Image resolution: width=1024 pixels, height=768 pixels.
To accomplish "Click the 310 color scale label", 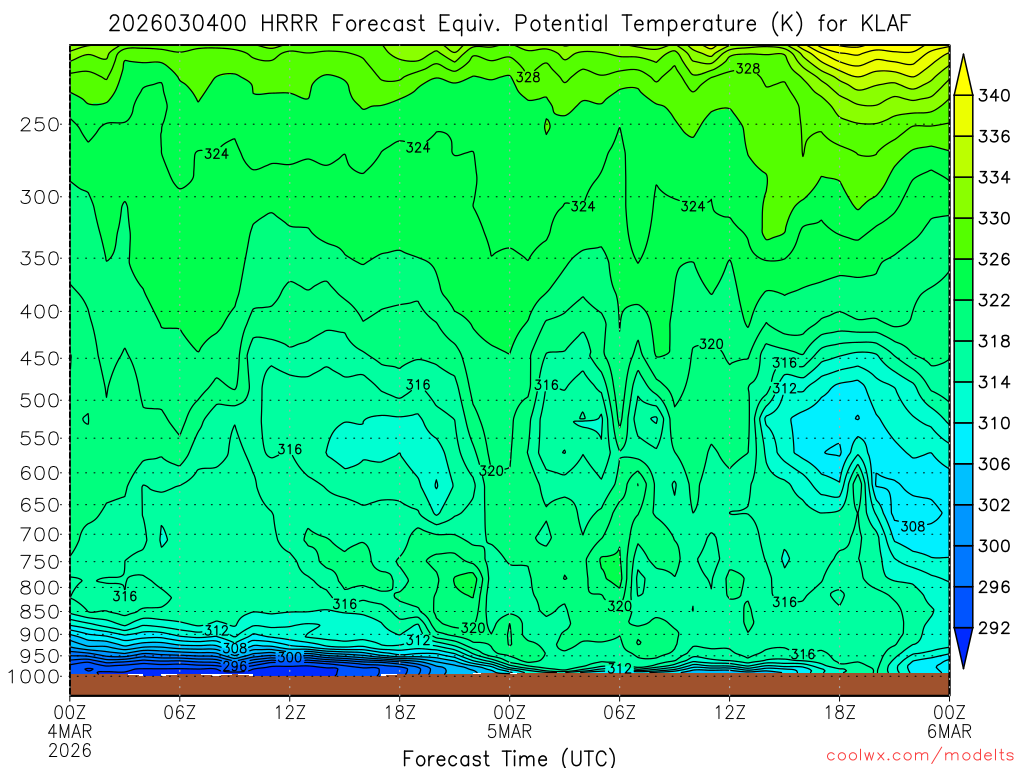I will tap(994, 423).
